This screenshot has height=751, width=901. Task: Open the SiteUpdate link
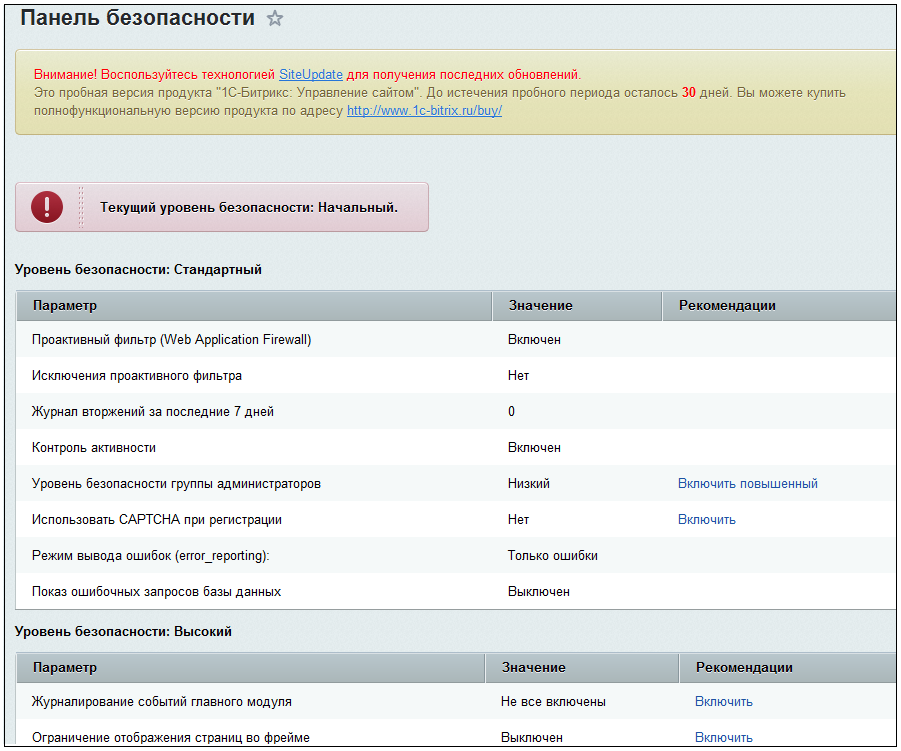tap(311, 75)
